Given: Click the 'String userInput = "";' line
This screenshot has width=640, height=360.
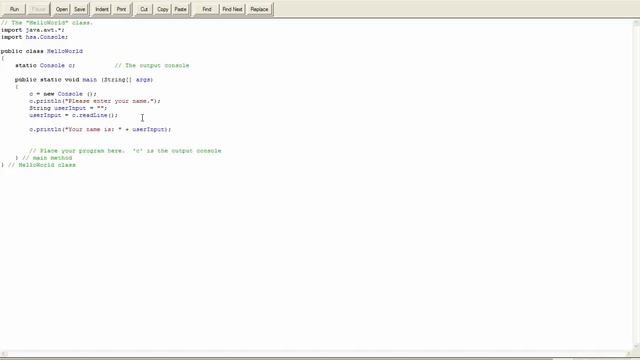Looking at the screenshot, I should pyautogui.click(x=68, y=108).
